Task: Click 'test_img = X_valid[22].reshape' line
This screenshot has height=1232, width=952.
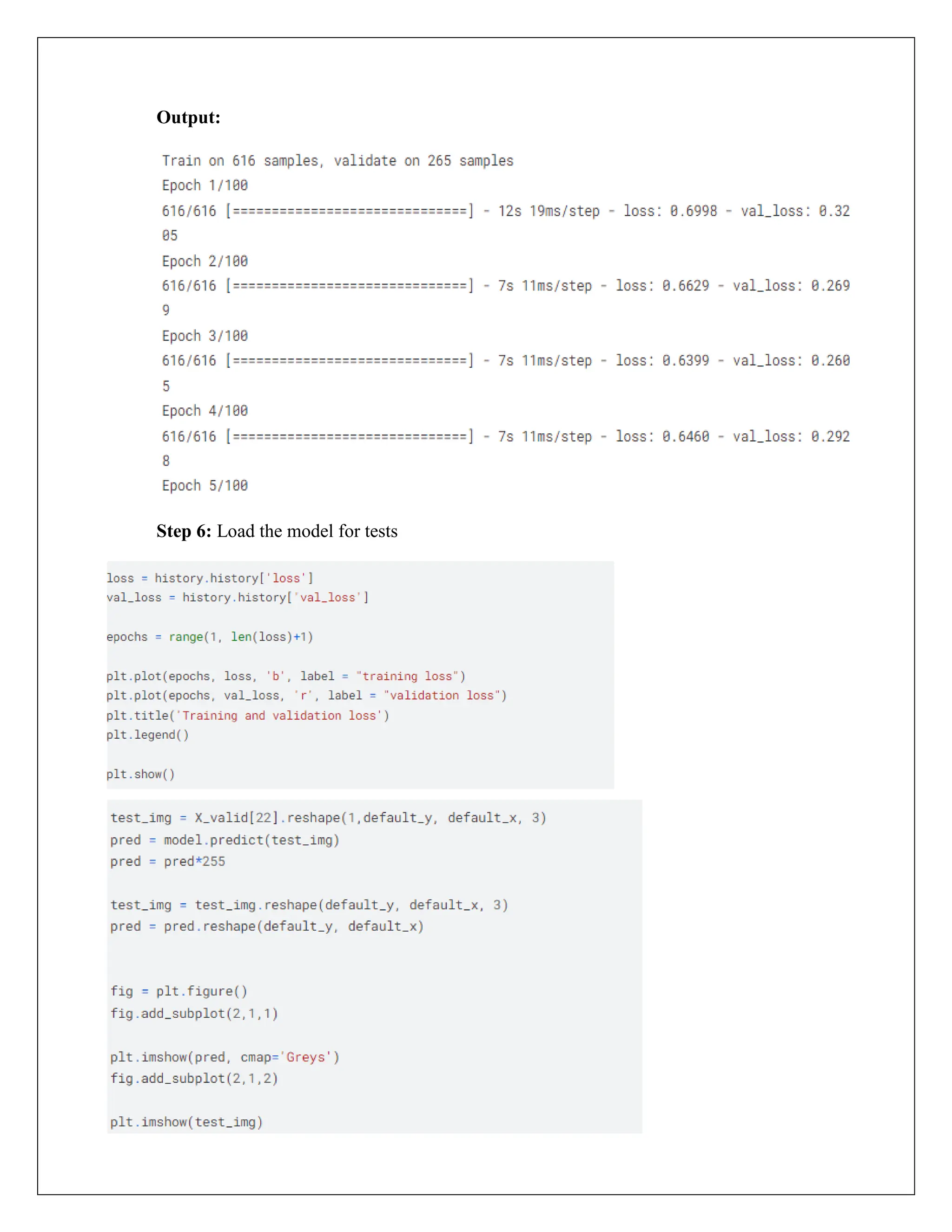Action: pos(328,818)
